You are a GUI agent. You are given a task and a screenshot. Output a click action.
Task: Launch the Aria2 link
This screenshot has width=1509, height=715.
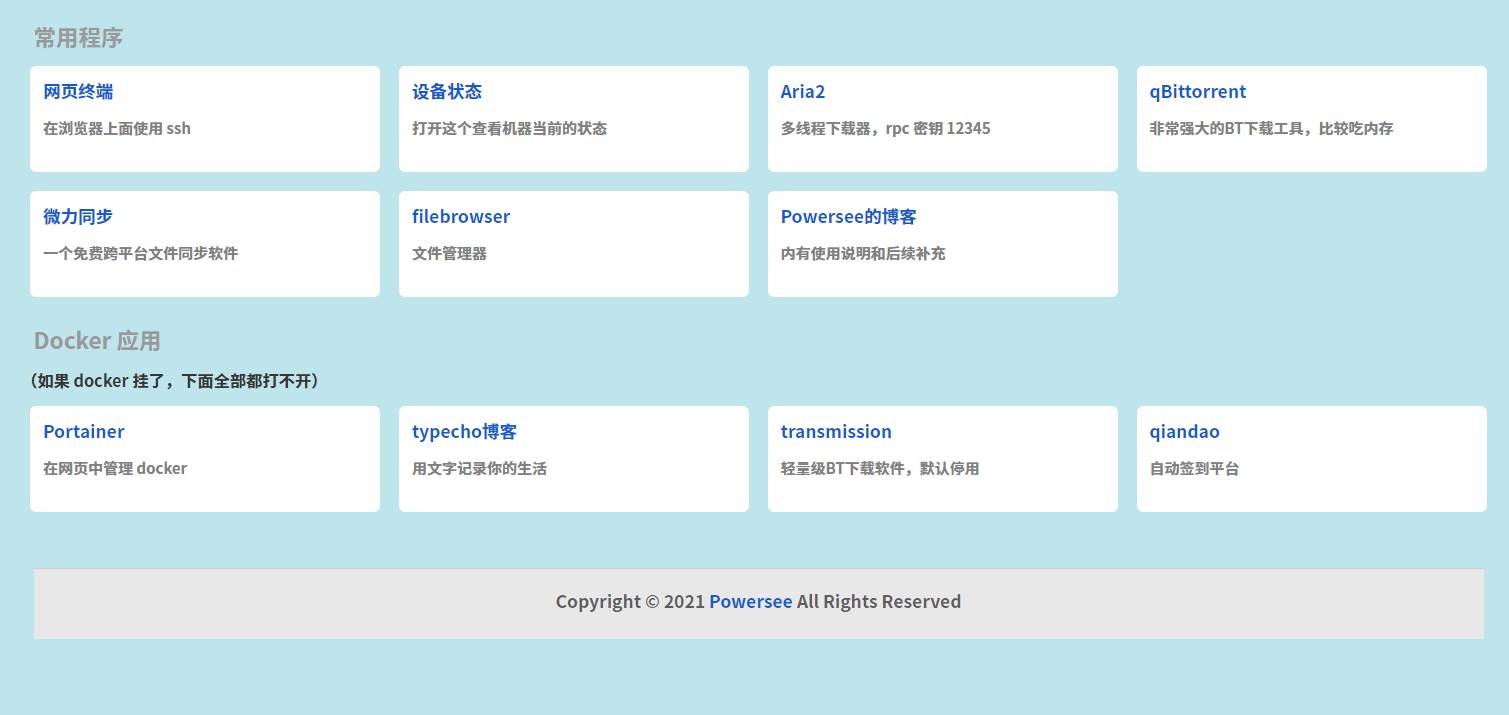(x=803, y=92)
